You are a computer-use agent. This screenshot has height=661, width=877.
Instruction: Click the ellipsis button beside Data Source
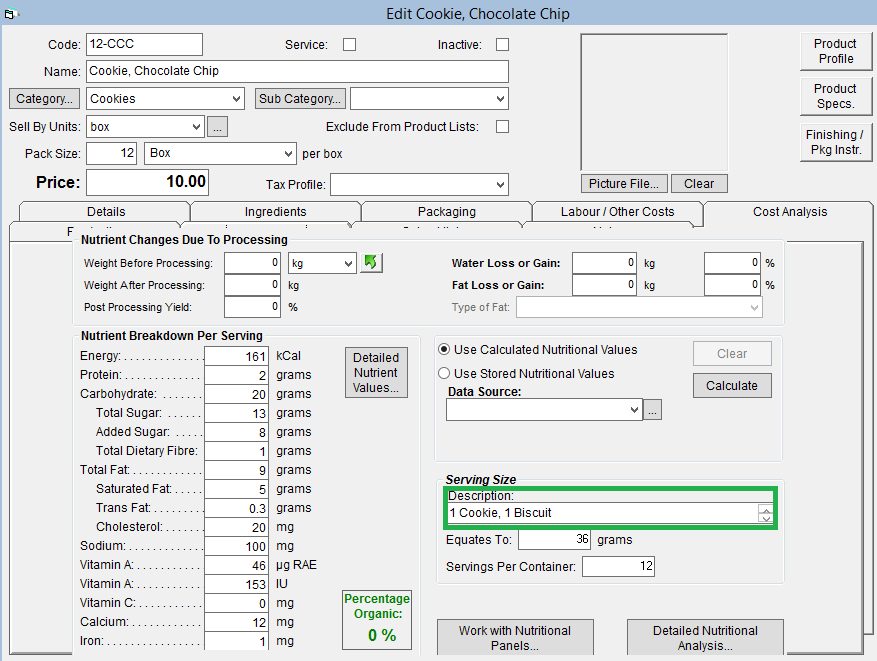click(x=652, y=410)
